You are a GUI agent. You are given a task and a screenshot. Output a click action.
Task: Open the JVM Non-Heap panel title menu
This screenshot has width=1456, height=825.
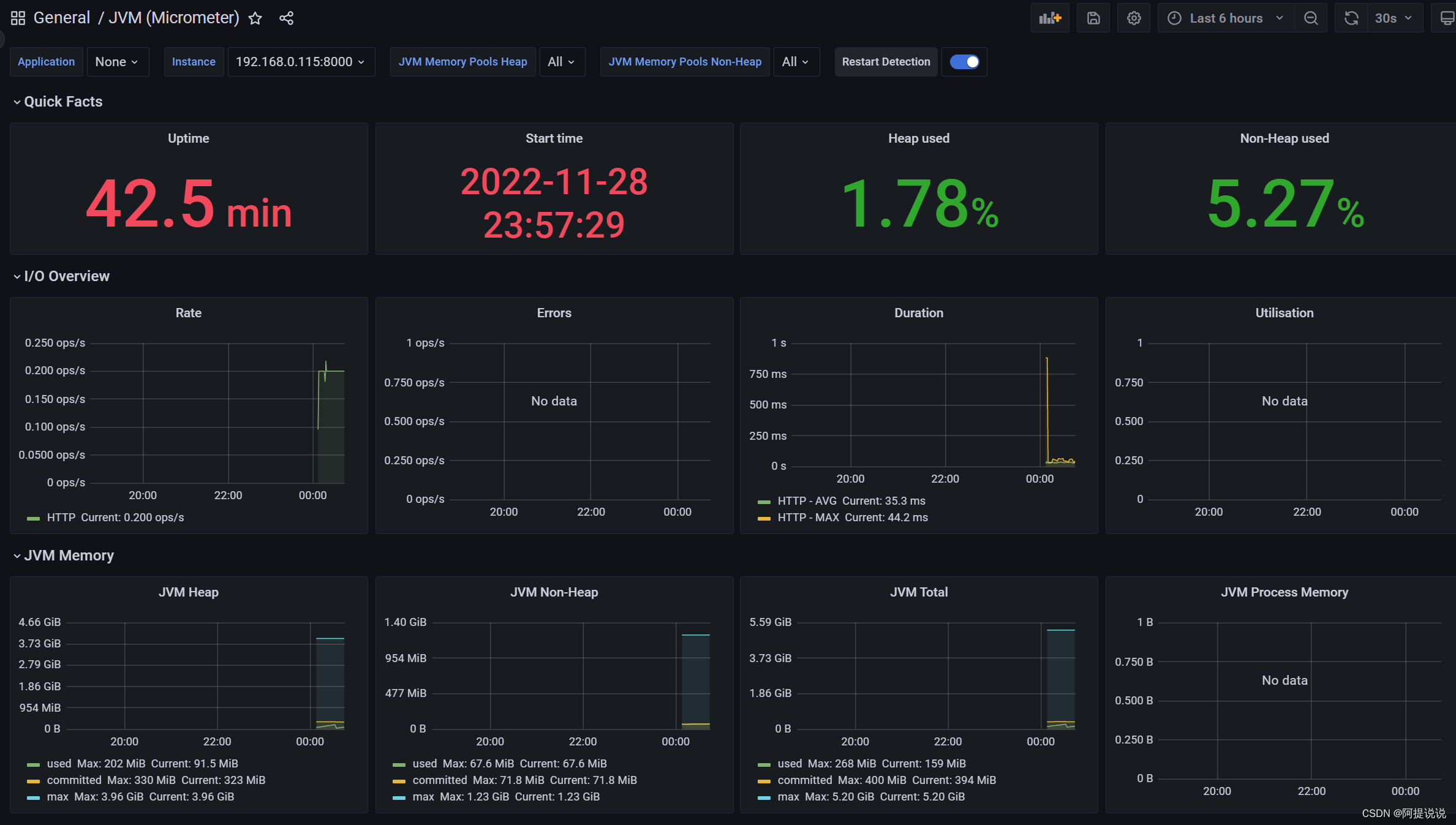(x=554, y=592)
